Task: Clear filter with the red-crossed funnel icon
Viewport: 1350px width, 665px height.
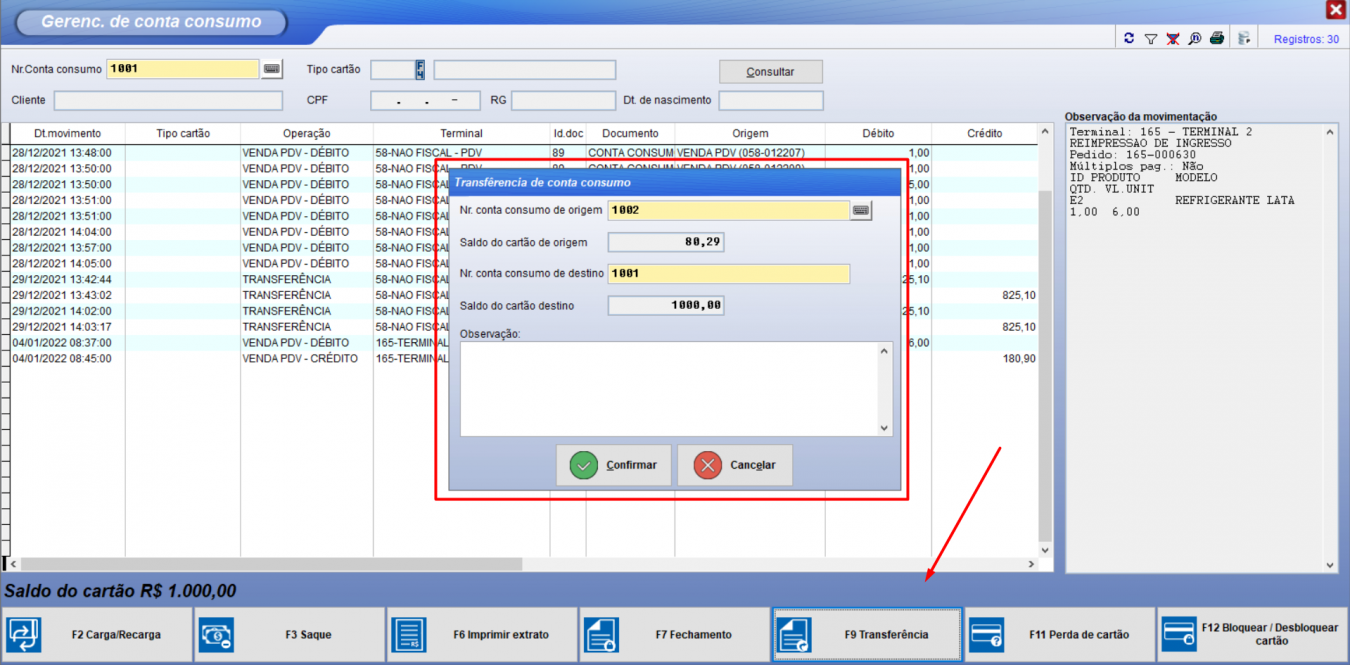Action: click(x=1173, y=39)
